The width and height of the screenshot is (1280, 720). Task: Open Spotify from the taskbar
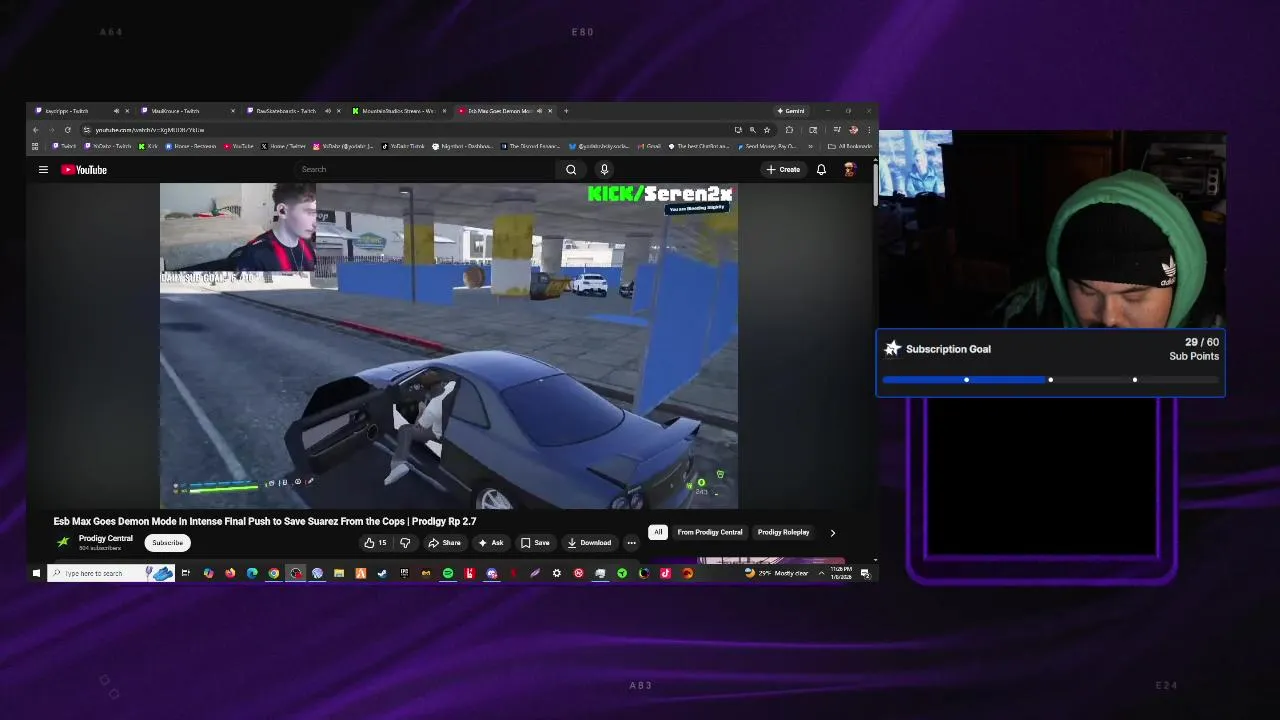click(x=448, y=573)
